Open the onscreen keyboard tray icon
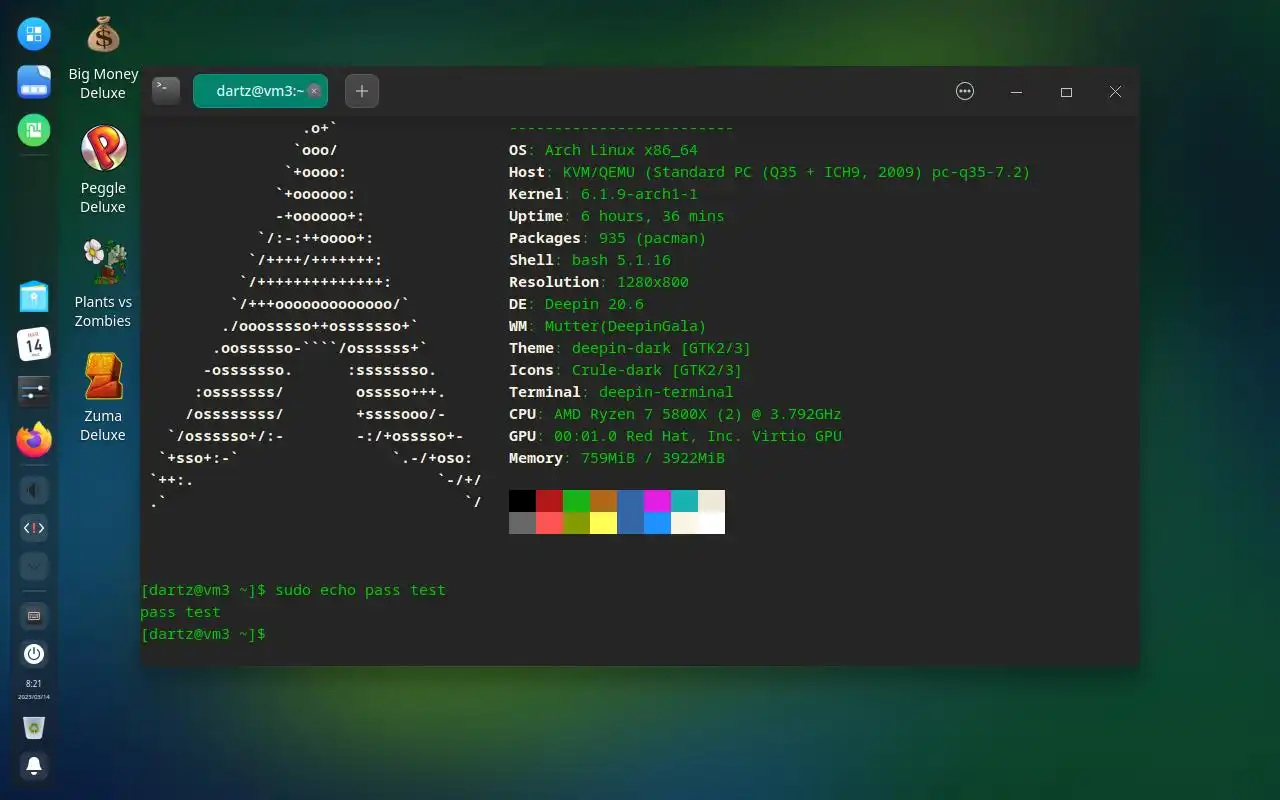The image size is (1280, 800). 34,616
